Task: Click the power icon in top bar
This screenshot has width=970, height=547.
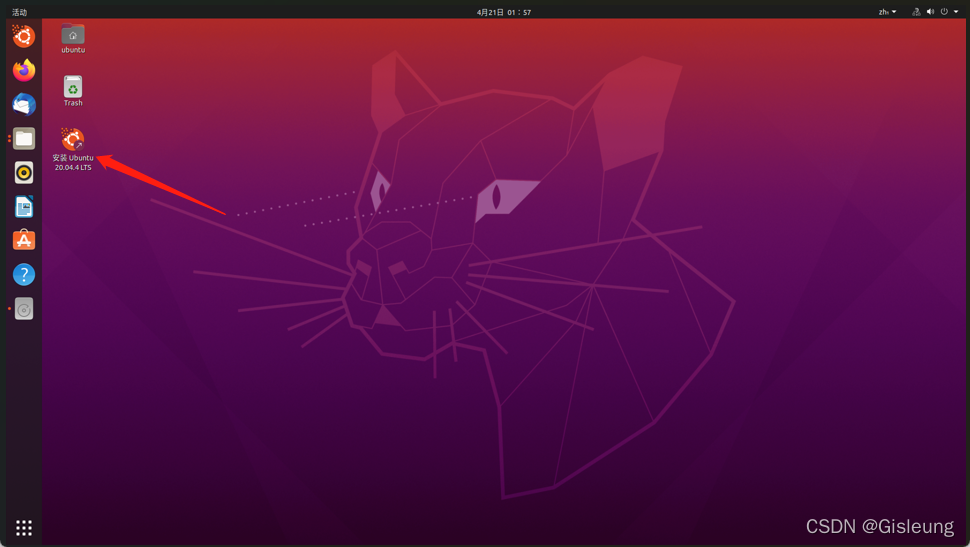Action: pos(944,12)
